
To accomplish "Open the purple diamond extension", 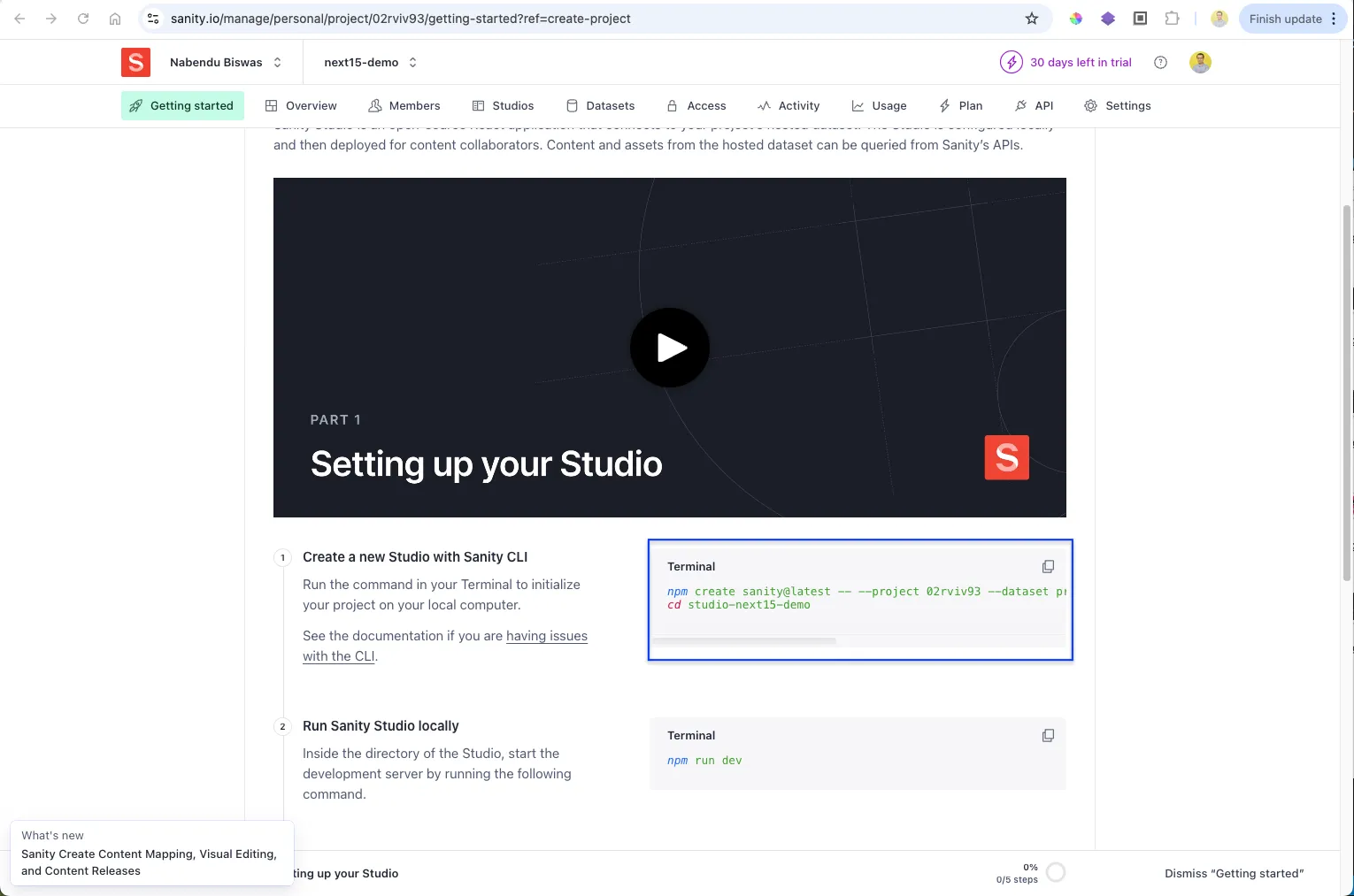I will coord(1108,19).
